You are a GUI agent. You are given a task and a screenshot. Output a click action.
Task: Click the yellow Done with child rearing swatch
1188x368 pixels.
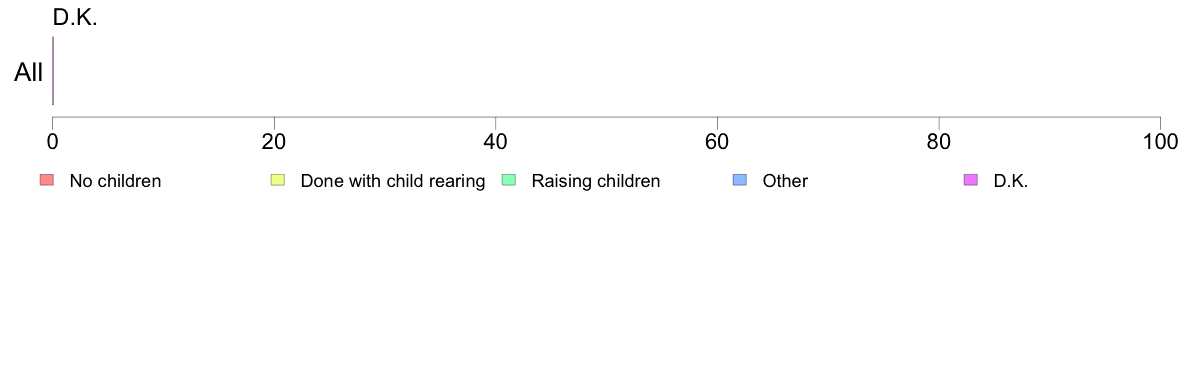278,180
